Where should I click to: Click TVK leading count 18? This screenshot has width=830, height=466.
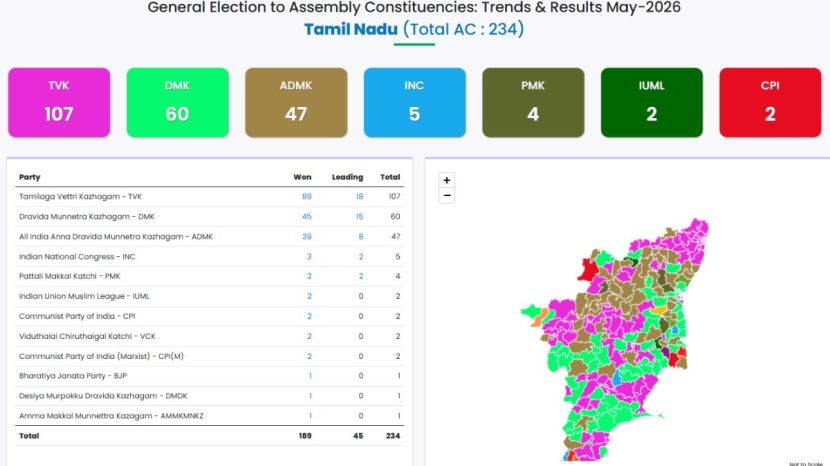[x=359, y=196]
